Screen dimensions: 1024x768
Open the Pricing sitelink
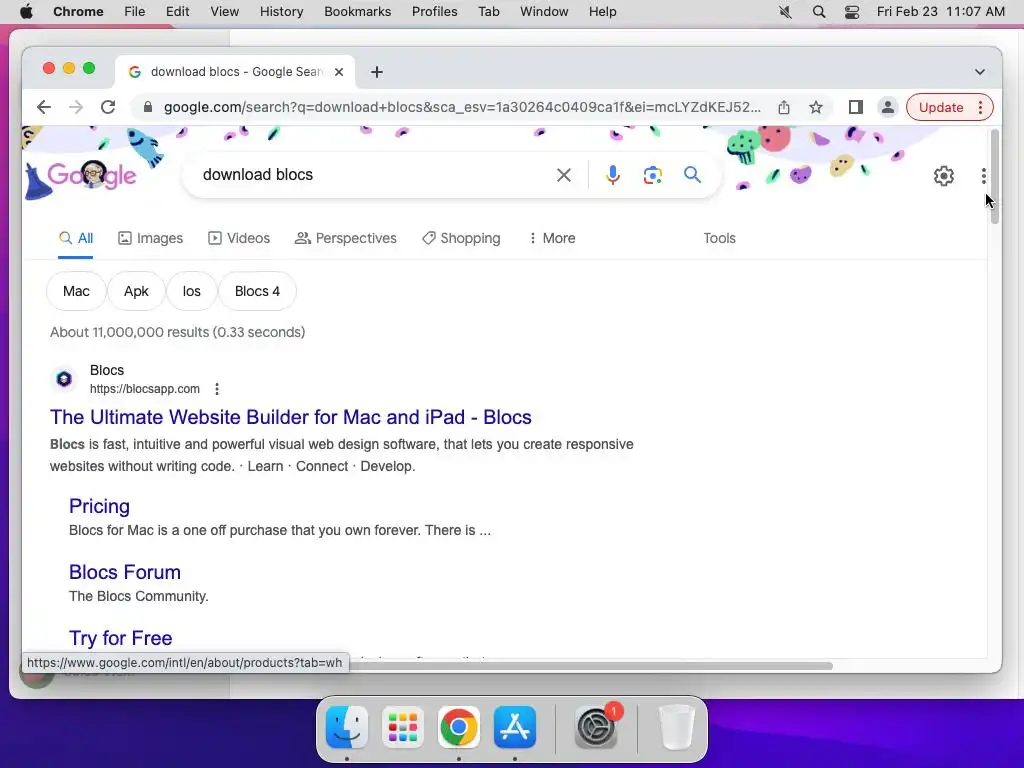coord(99,506)
